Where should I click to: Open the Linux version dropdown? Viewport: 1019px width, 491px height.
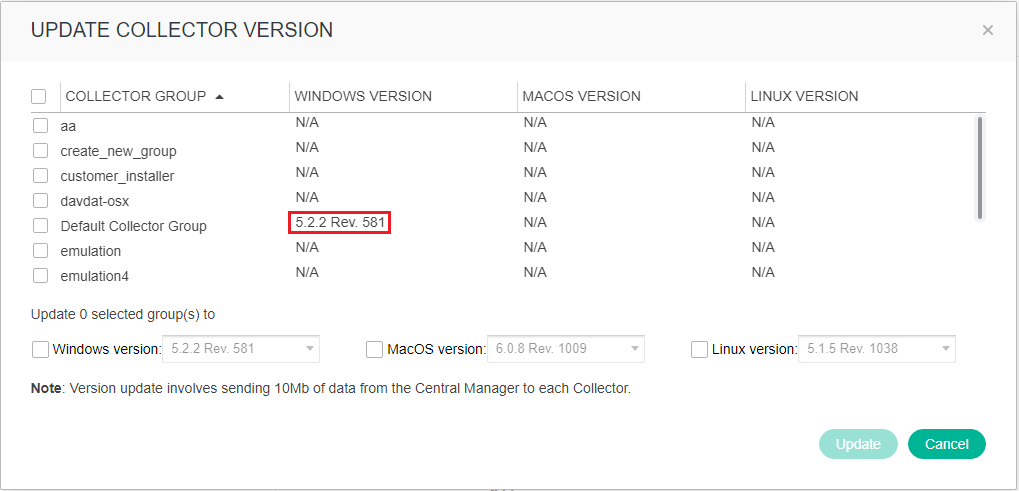coord(876,349)
